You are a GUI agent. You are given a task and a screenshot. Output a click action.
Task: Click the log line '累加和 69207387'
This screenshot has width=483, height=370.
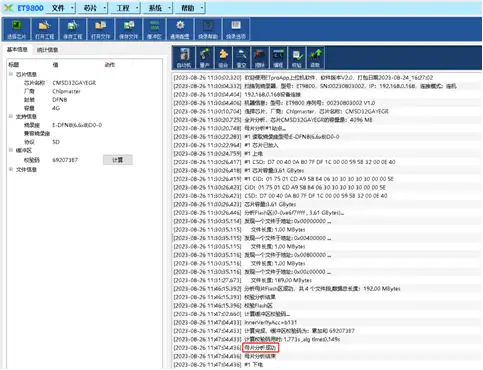[x=264, y=331]
